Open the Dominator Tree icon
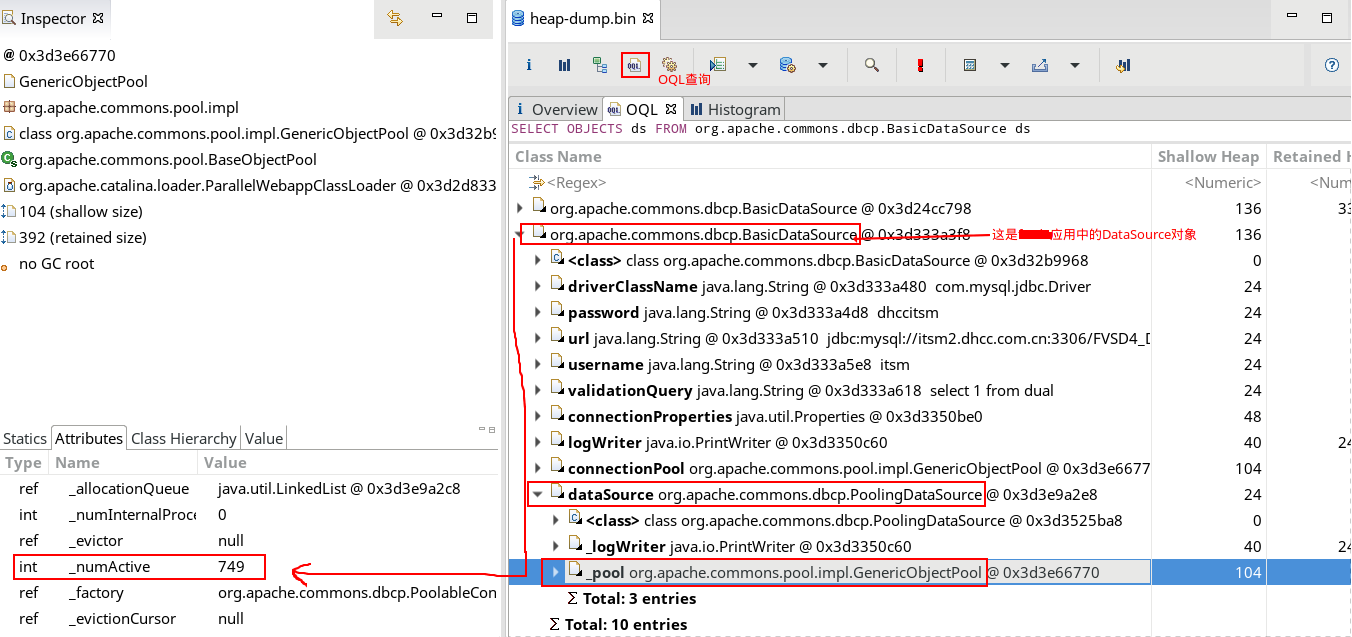Screen dimensions: 1352x637 point(600,65)
